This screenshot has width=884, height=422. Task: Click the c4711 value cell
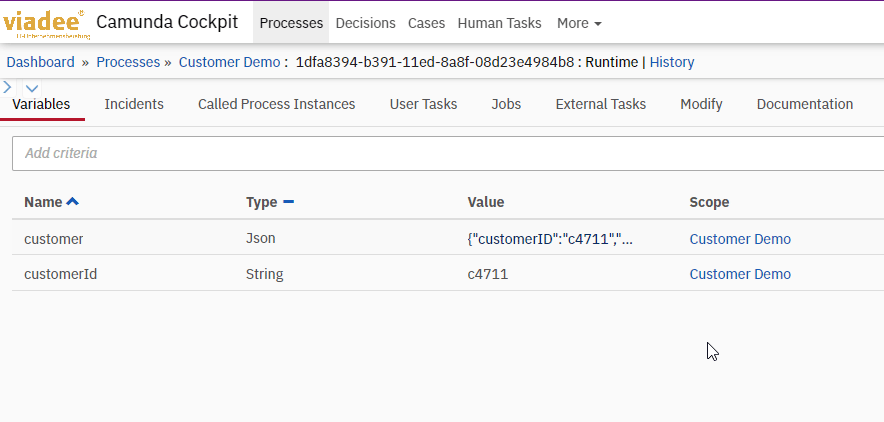coord(488,274)
